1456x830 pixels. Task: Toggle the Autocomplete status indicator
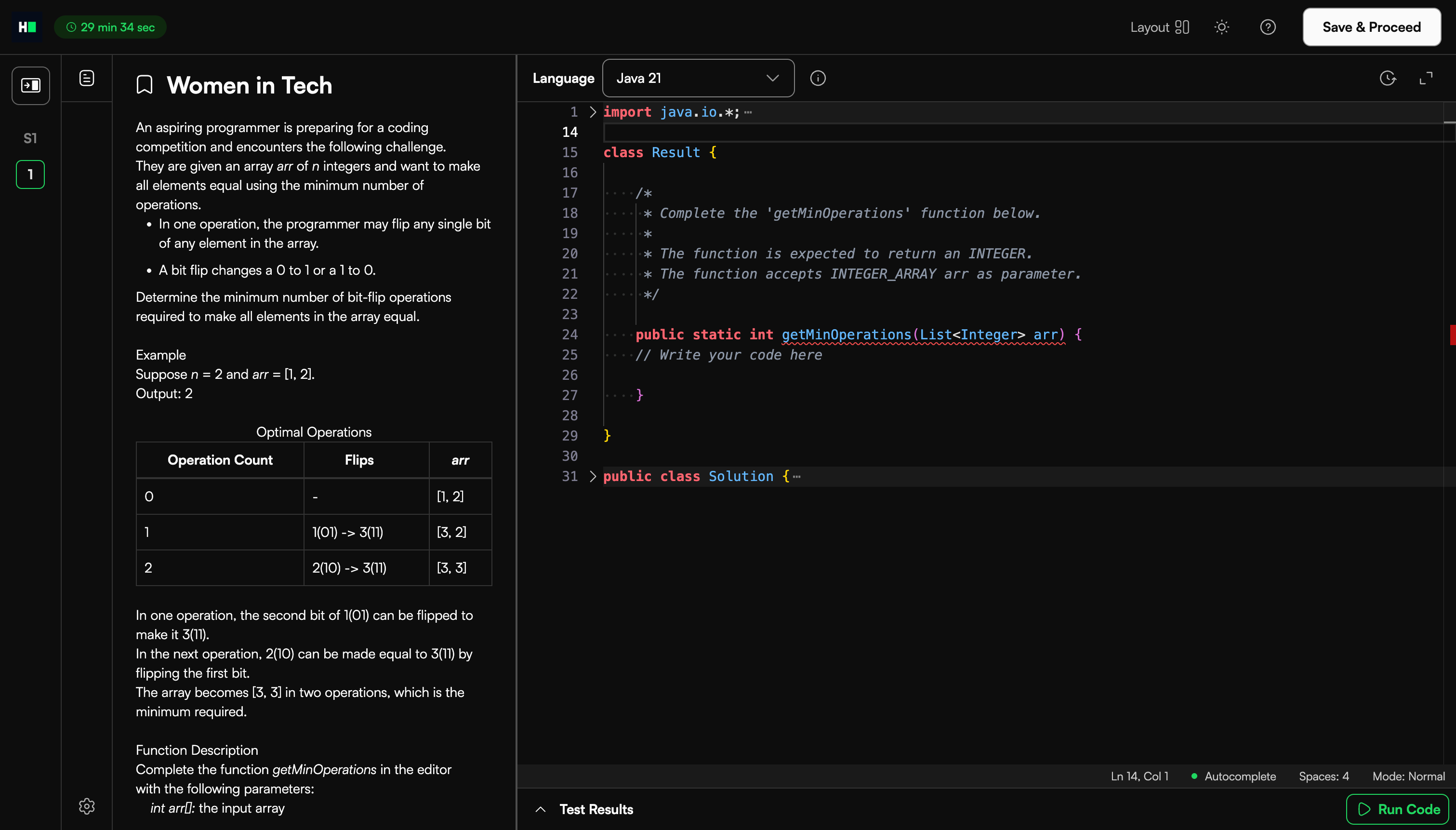pos(1233,776)
